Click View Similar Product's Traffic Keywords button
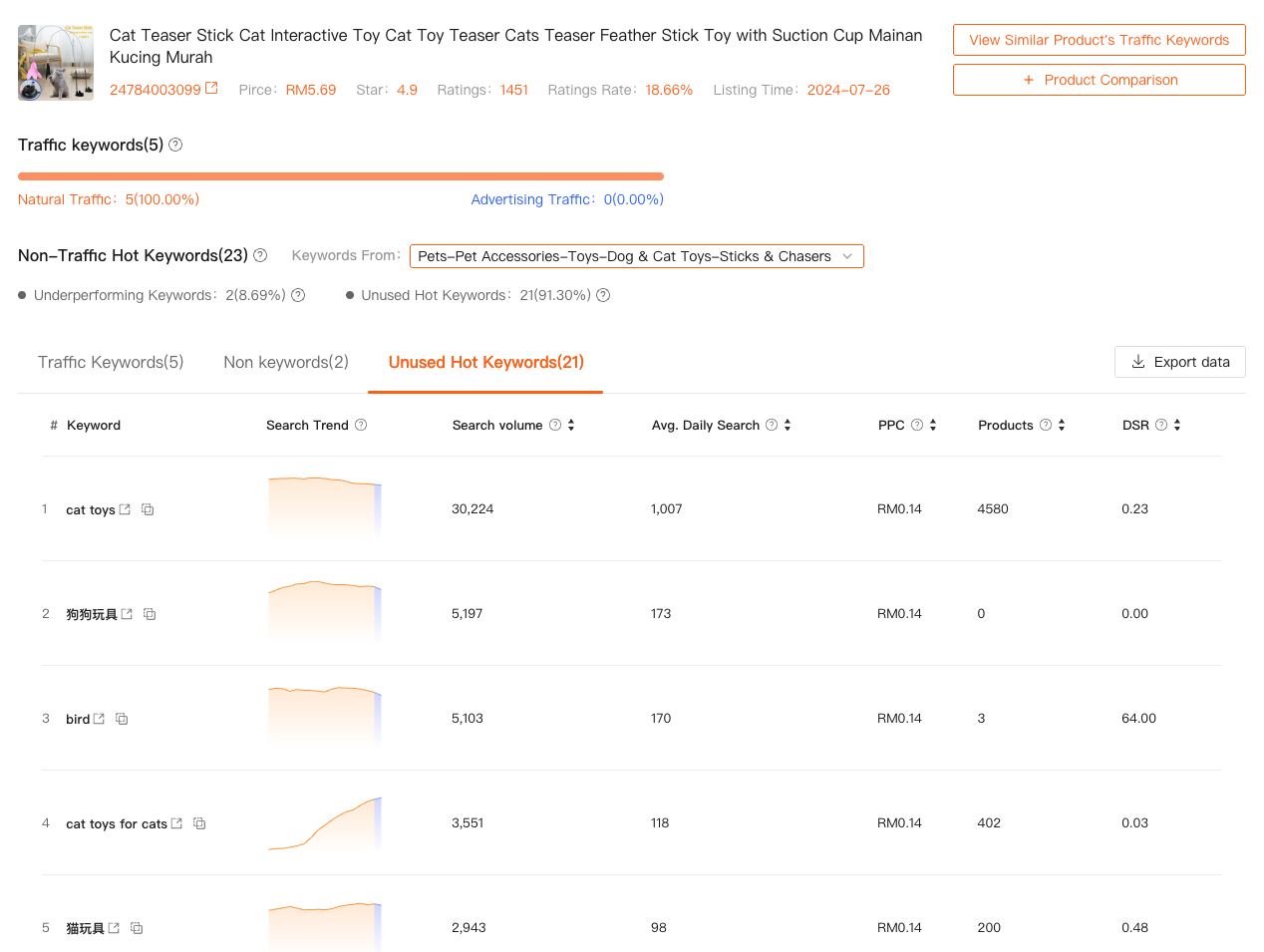The height and width of the screenshot is (952, 1264). 1099,40
